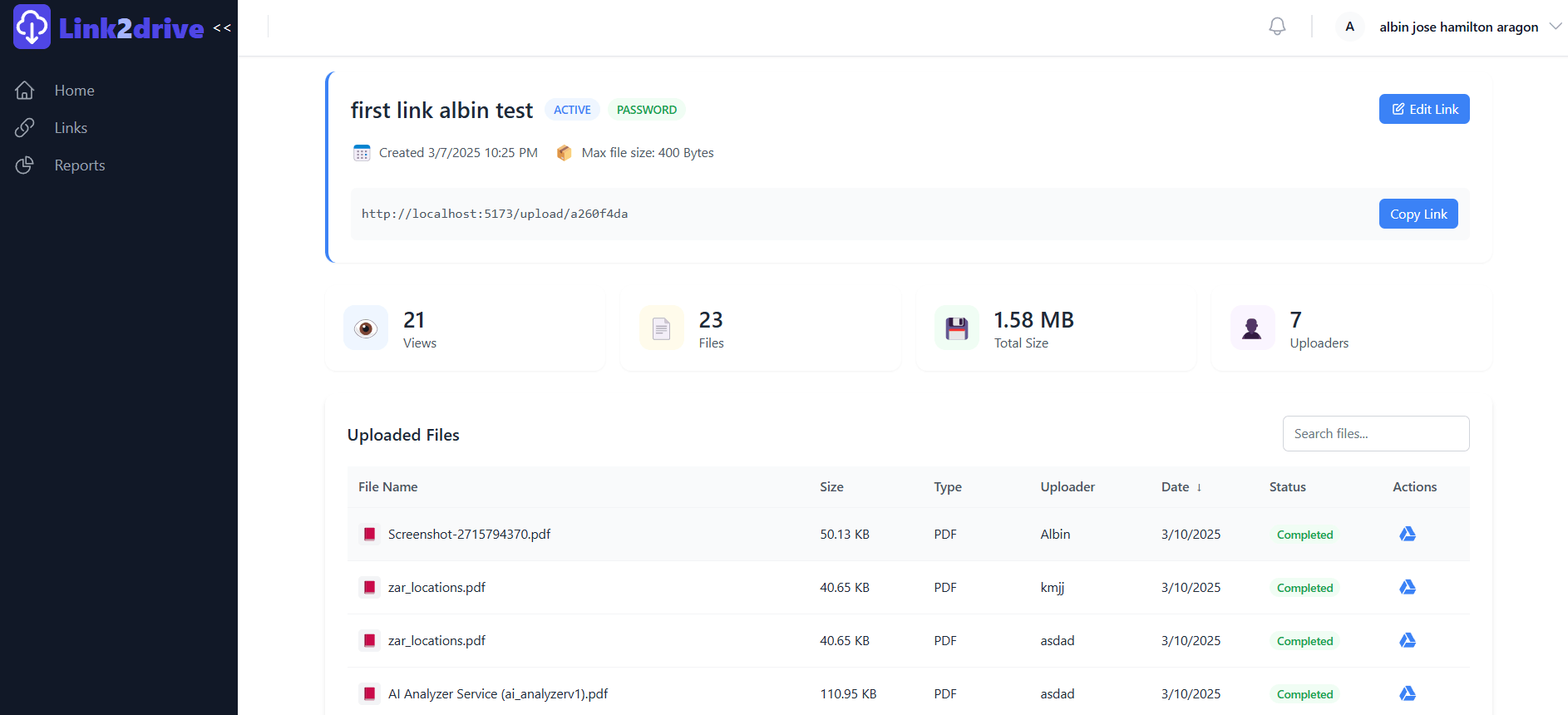Open Reports in the sidebar
The height and width of the screenshot is (715, 1568).
pyautogui.click(x=79, y=165)
